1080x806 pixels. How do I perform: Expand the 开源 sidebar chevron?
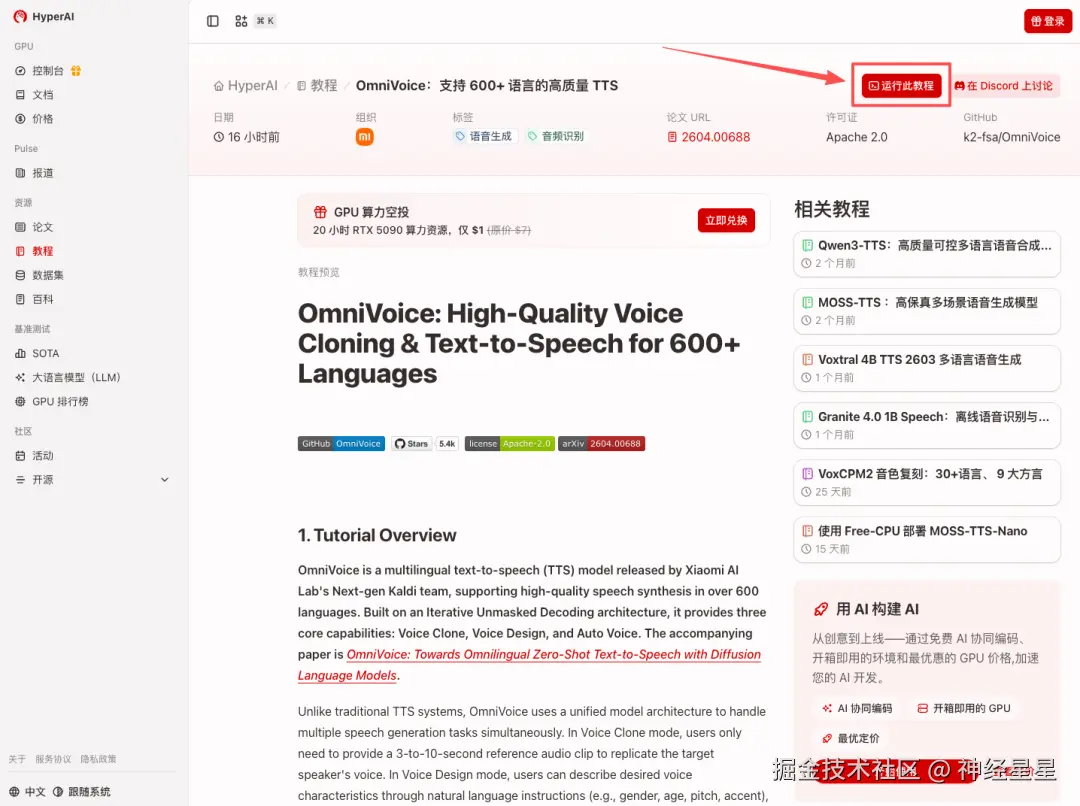pos(165,480)
